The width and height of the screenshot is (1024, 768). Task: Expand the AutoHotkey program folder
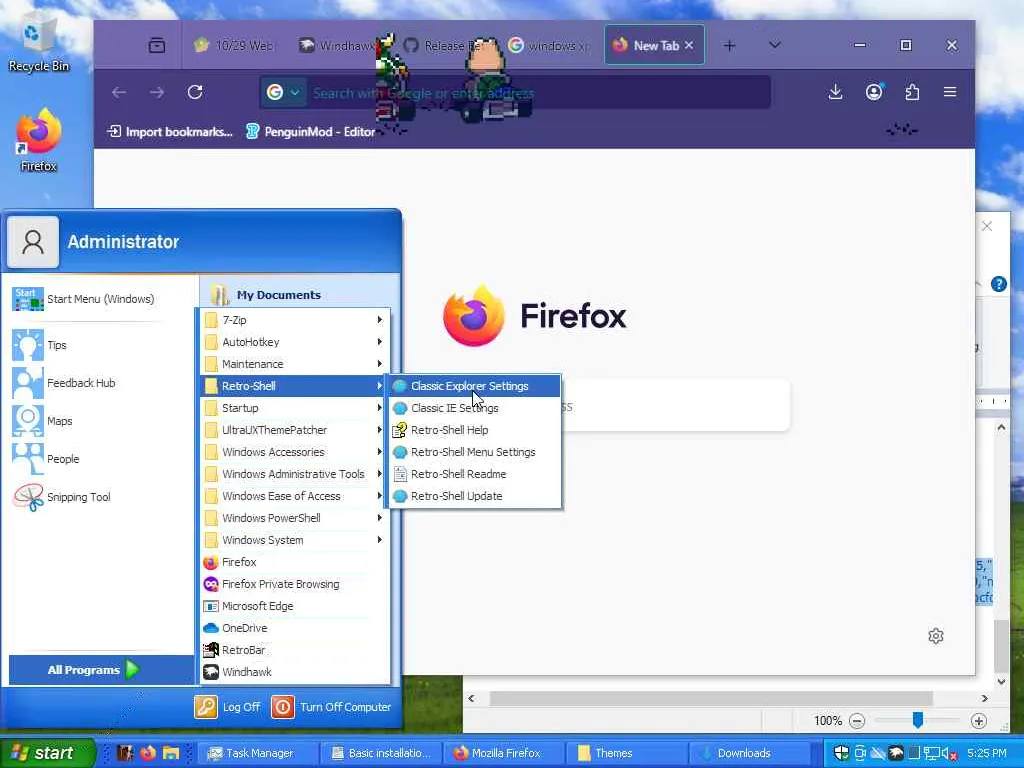pos(294,342)
